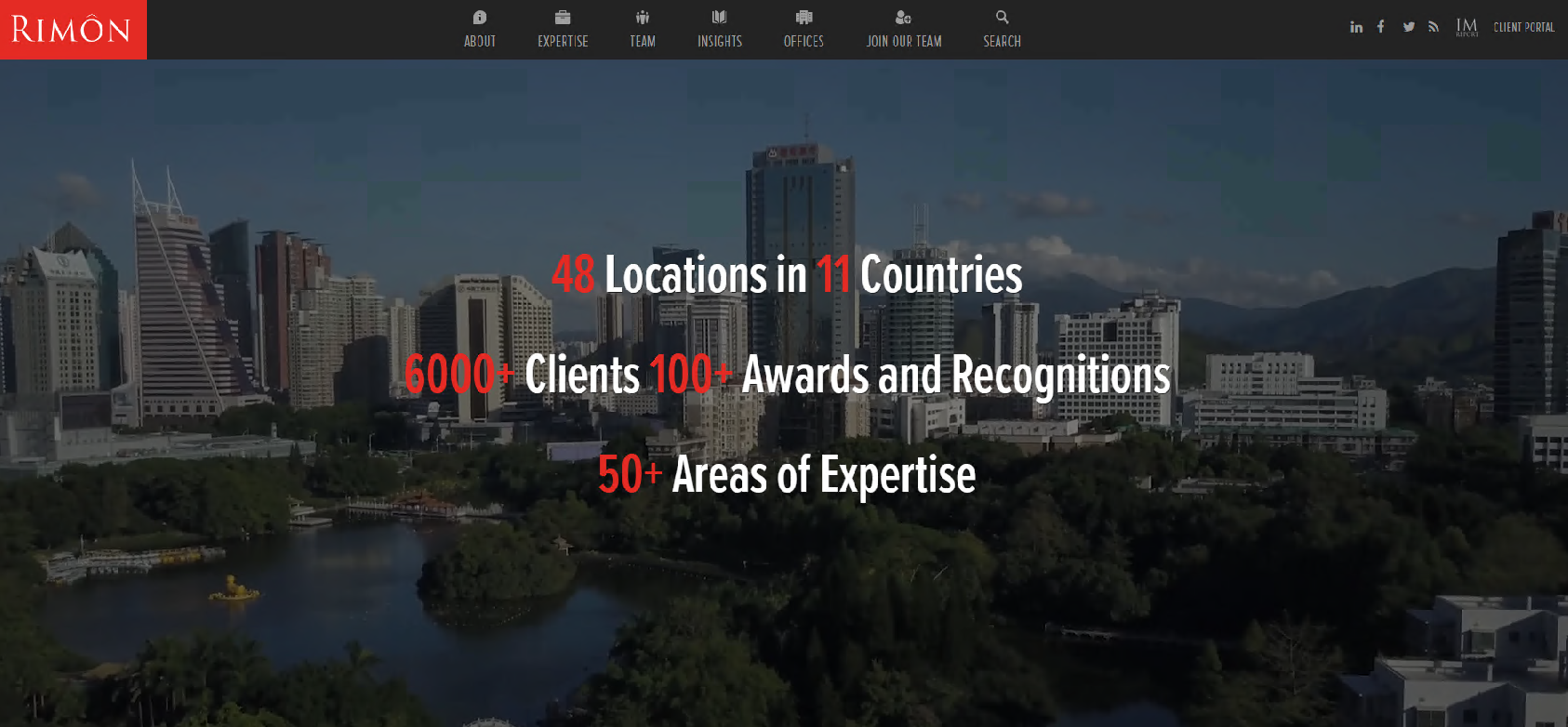
Task: Open the Expertise navigation item
Action: [x=563, y=30]
